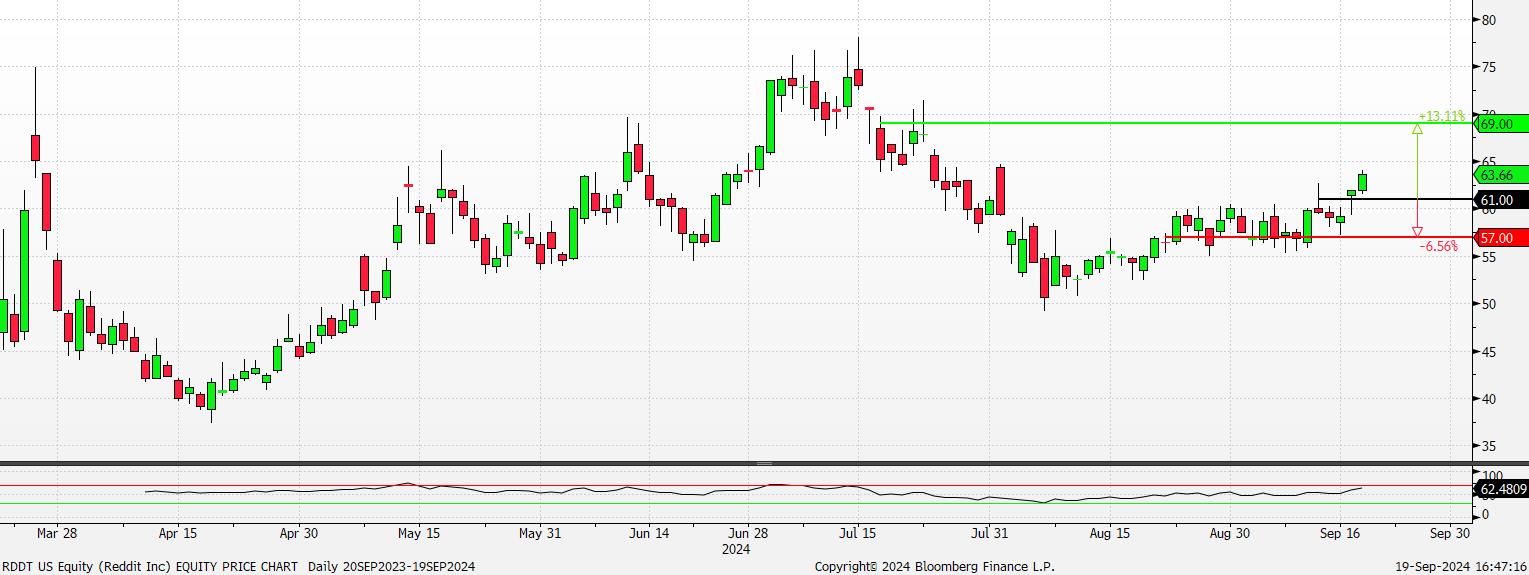Viewport: 1529px width, 575px height.
Task: Select the red horizontal line at 57.00
Action: [x=1300, y=237]
